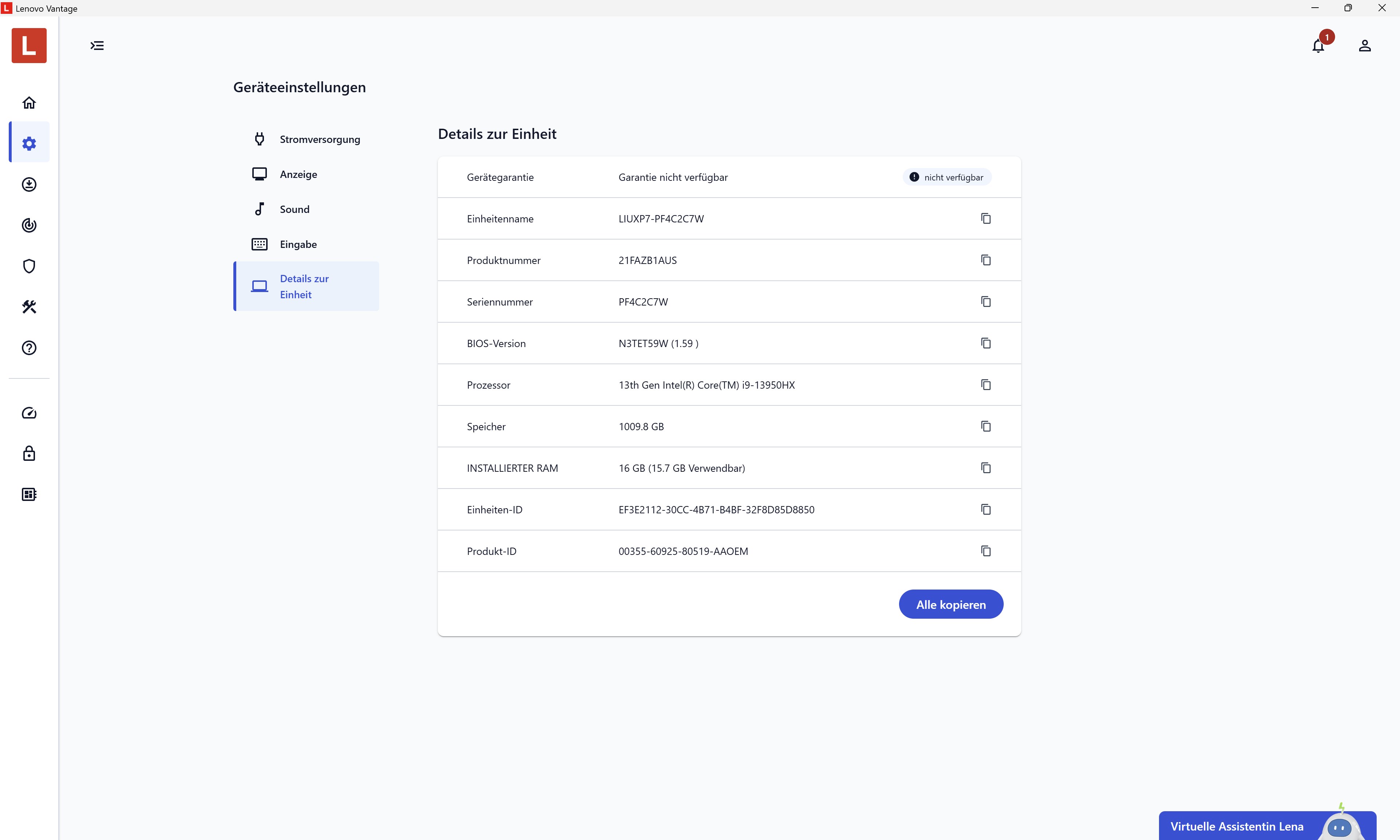Copy the INSTALLIERTER RAM value
Viewport: 1400px width, 840px height.
(986, 467)
